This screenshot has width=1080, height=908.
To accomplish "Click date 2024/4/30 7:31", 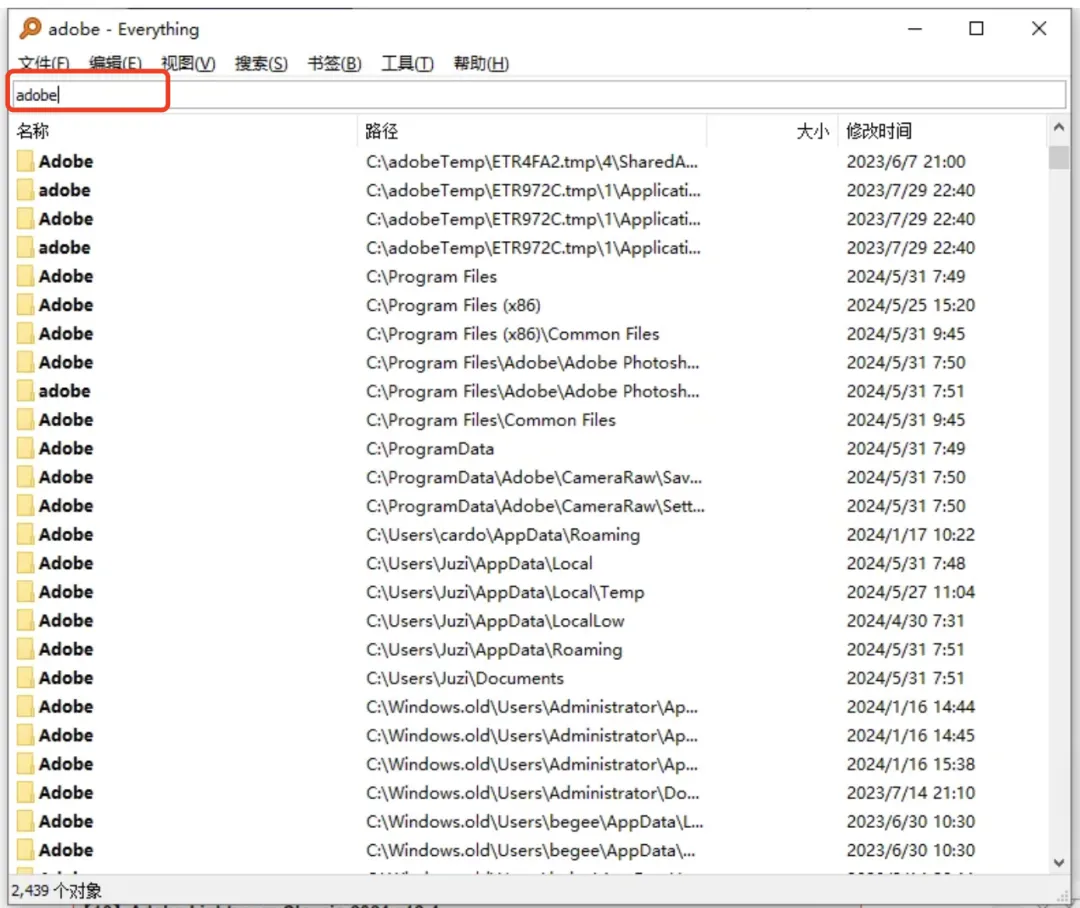I will (905, 621).
